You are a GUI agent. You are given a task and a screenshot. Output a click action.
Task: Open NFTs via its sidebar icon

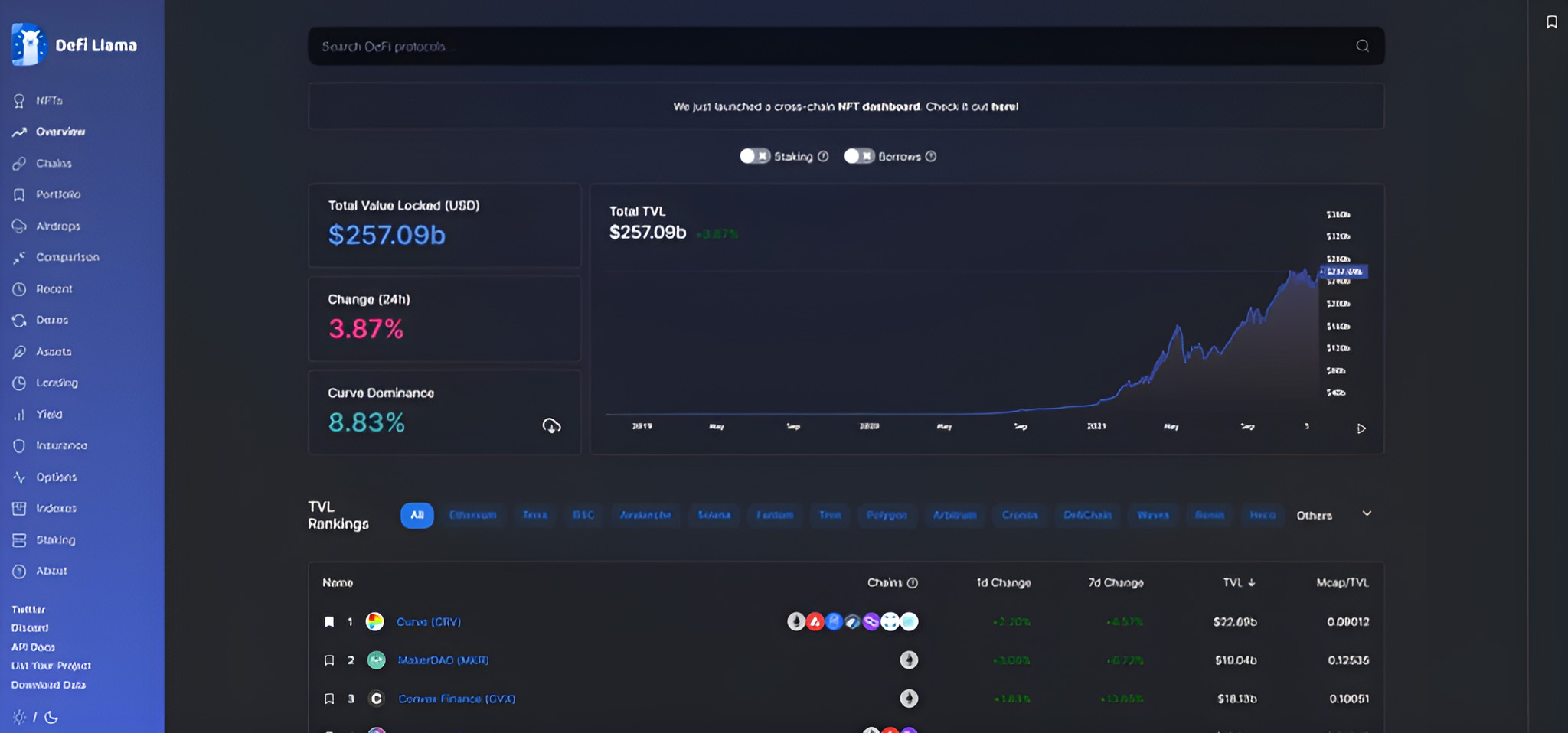(x=19, y=100)
